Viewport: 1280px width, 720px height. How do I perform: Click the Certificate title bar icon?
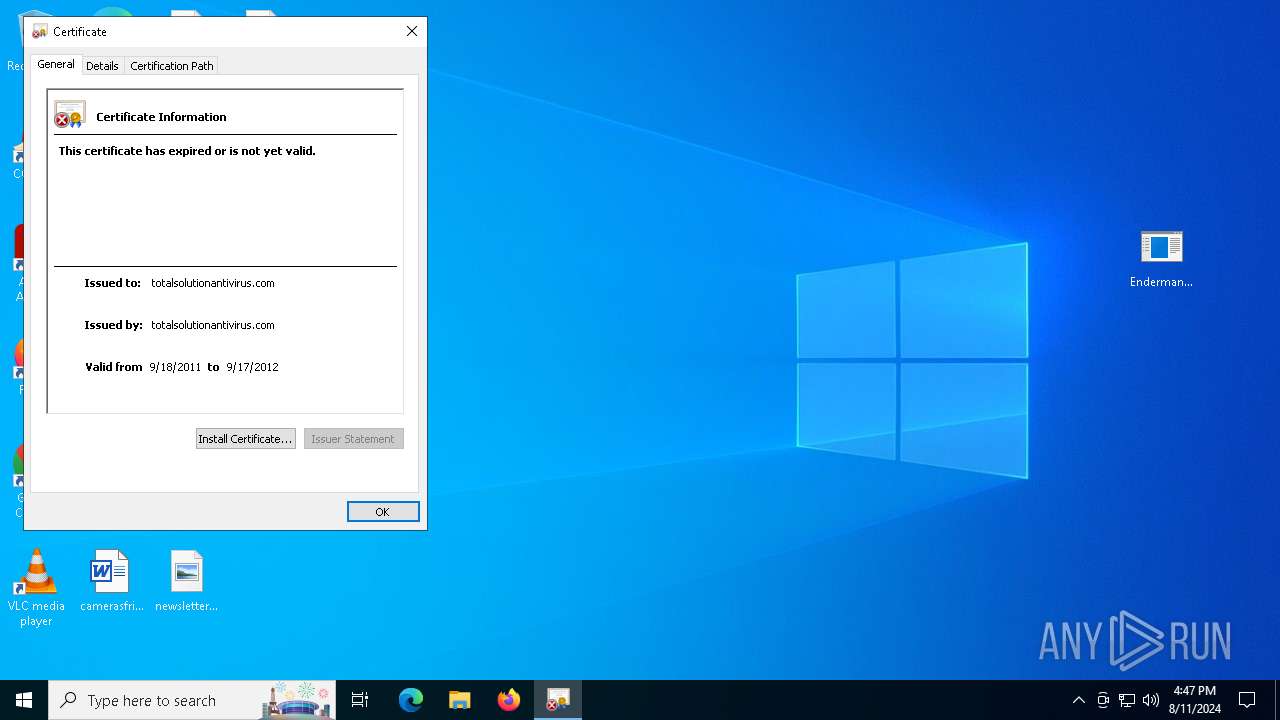[x=40, y=32]
